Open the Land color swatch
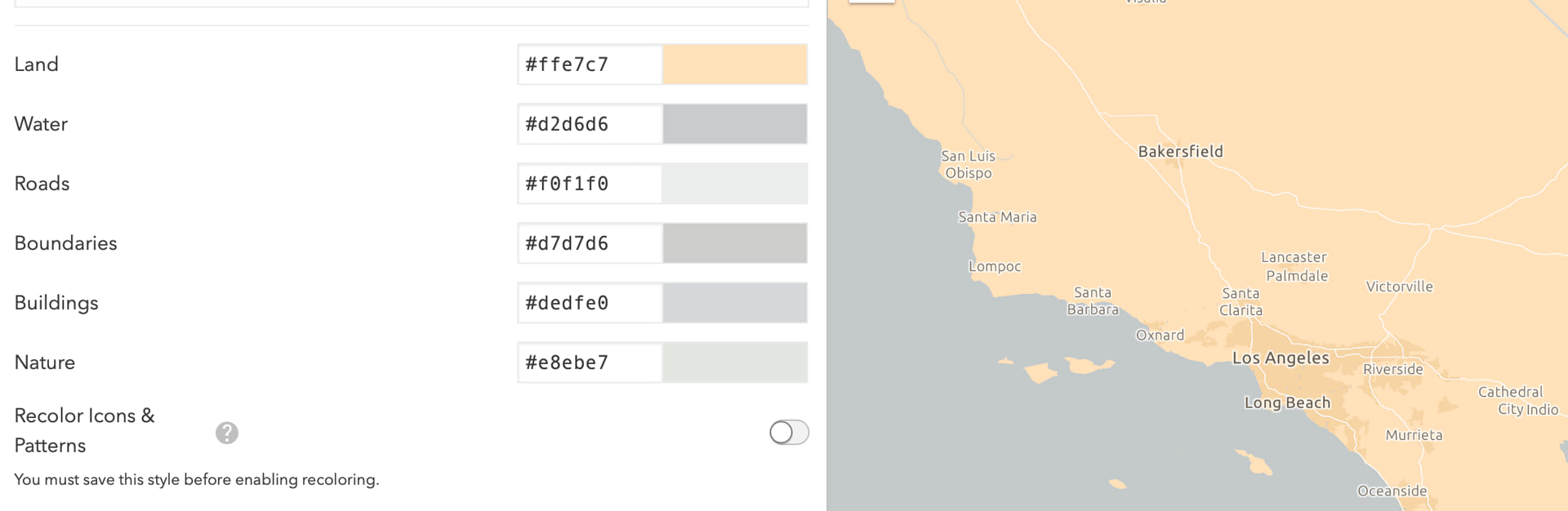Image resolution: width=1568 pixels, height=511 pixels. pyautogui.click(x=735, y=64)
